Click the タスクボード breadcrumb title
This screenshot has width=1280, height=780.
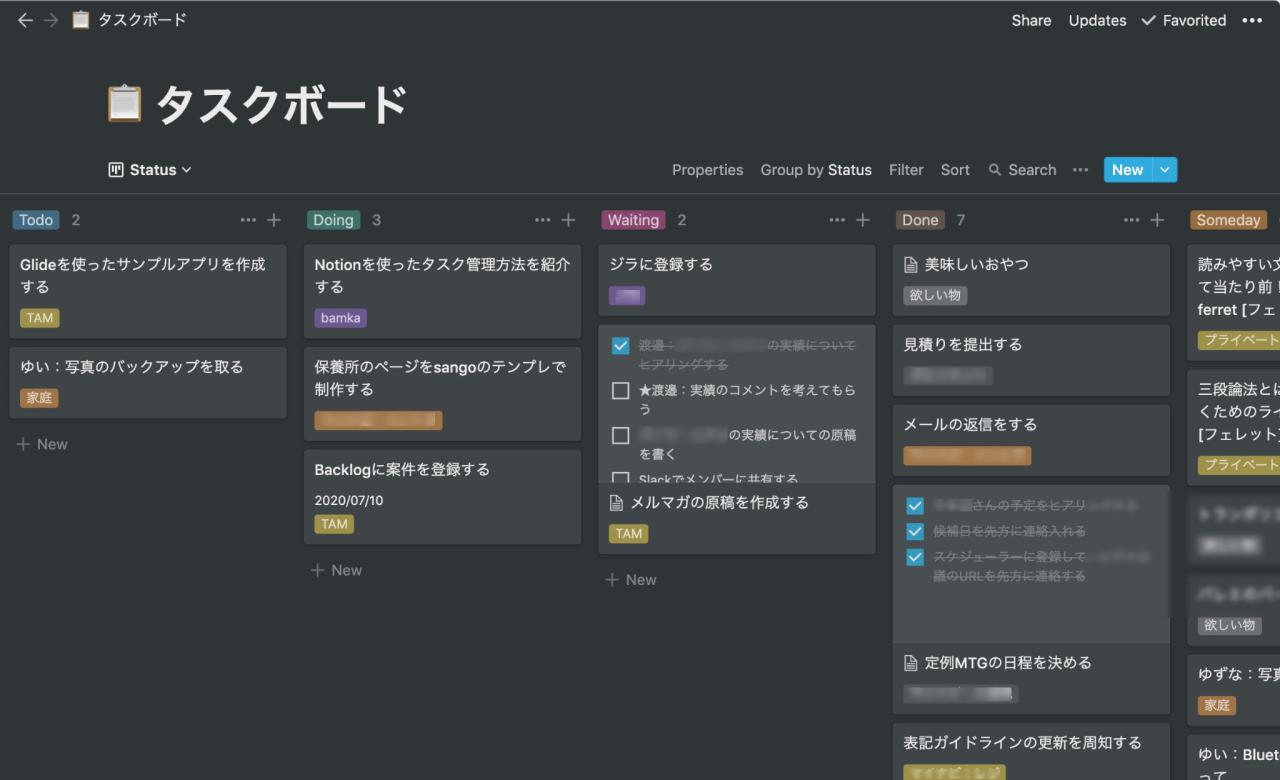point(142,20)
